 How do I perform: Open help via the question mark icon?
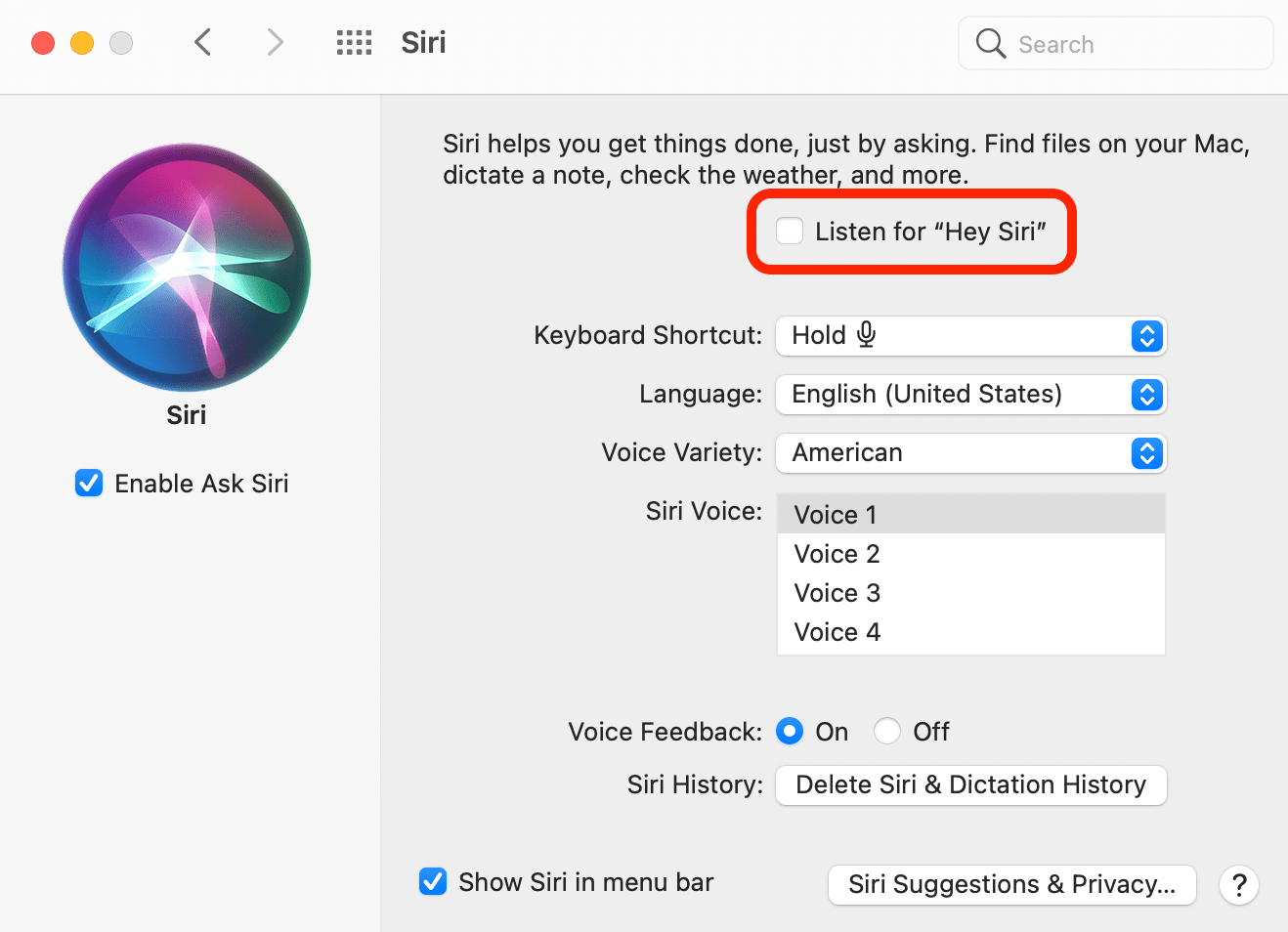coord(1239,885)
